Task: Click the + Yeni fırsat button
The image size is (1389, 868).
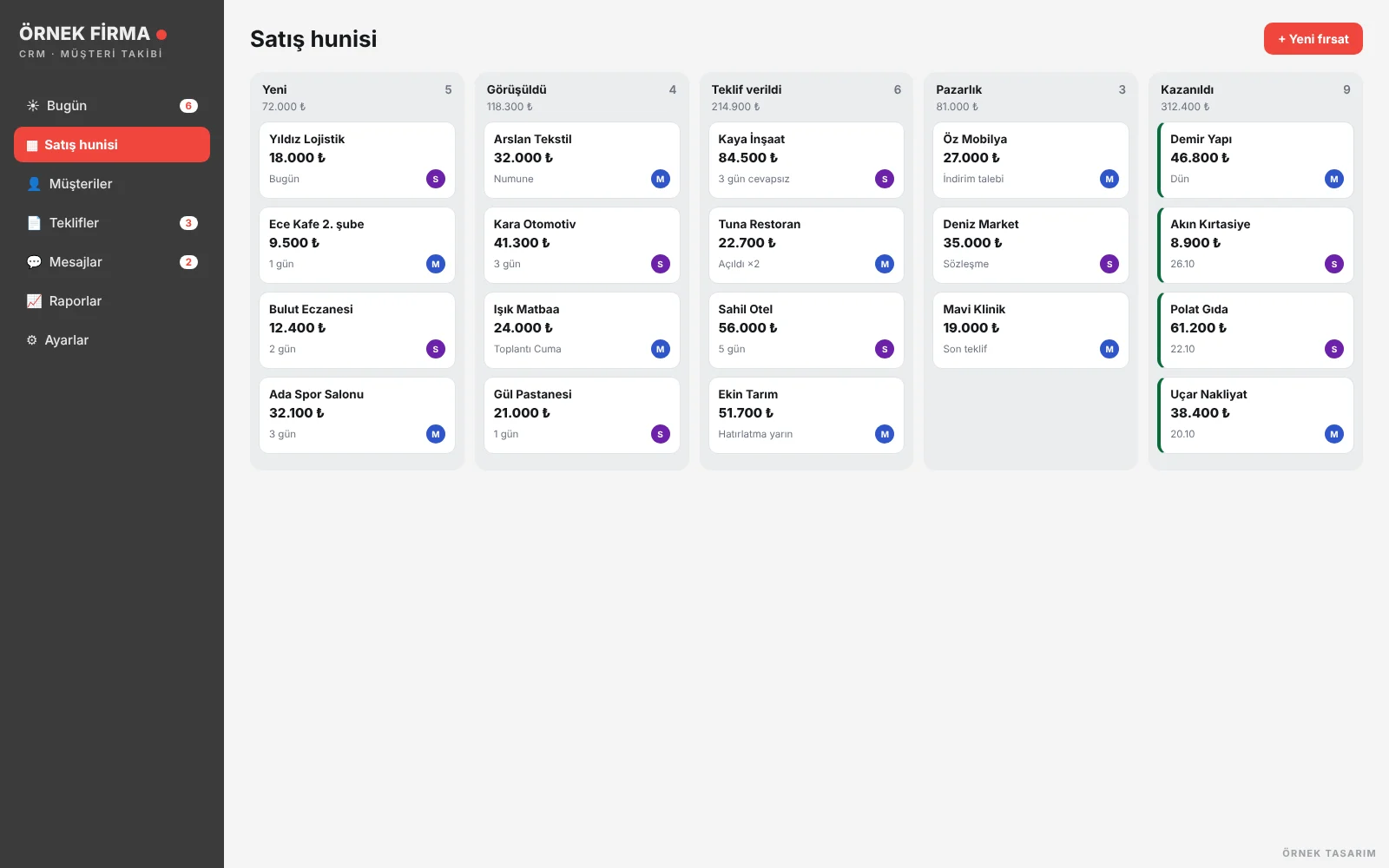Action: pos(1313,39)
